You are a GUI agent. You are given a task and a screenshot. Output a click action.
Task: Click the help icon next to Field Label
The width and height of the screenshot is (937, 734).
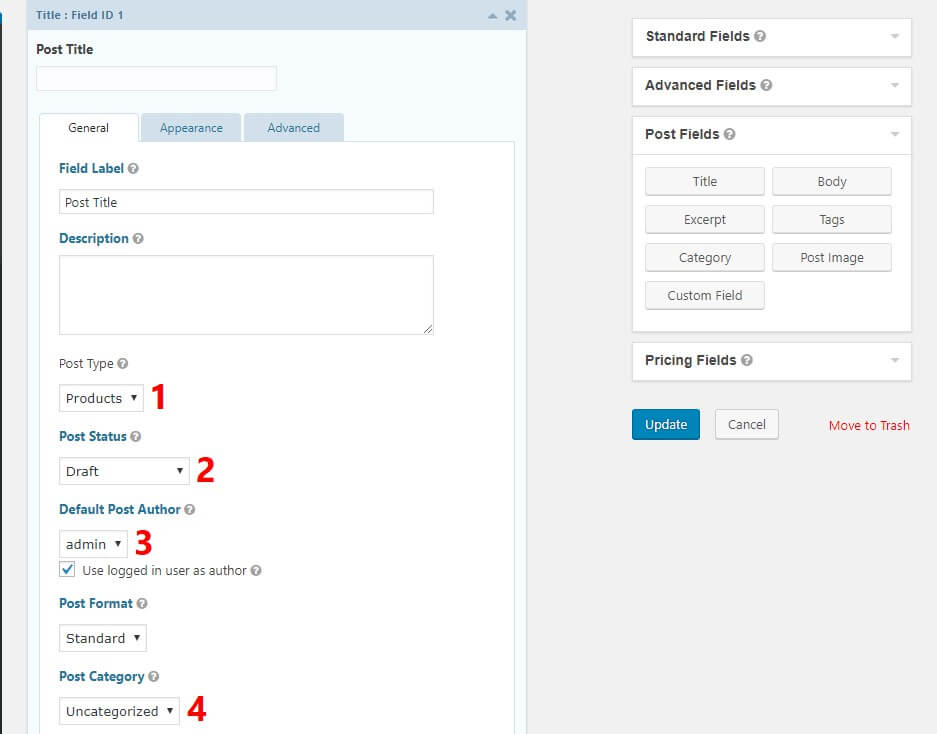pos(134,168)
